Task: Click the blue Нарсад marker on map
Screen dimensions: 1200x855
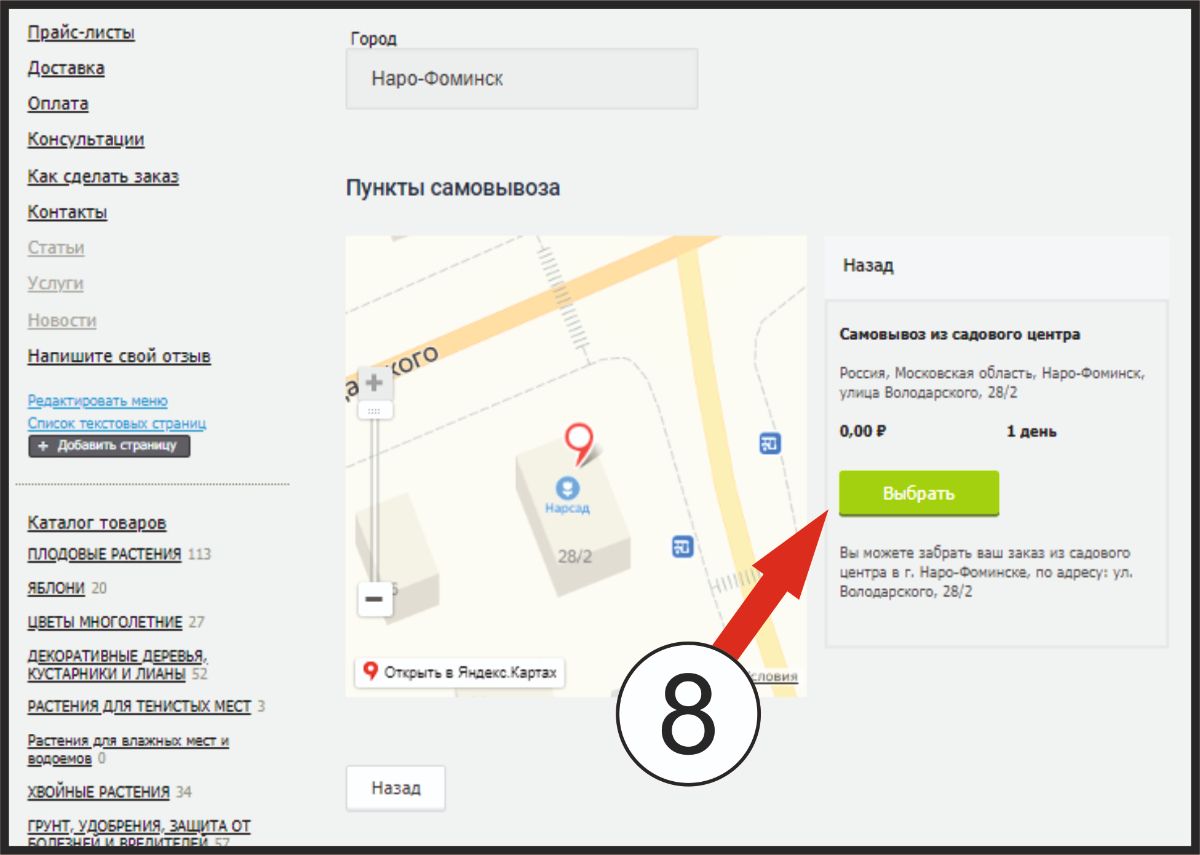Action: click(x=567, y=488)
